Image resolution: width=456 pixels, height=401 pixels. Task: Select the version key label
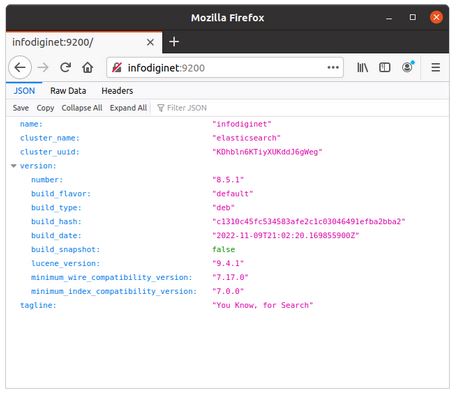pos(38,166)
